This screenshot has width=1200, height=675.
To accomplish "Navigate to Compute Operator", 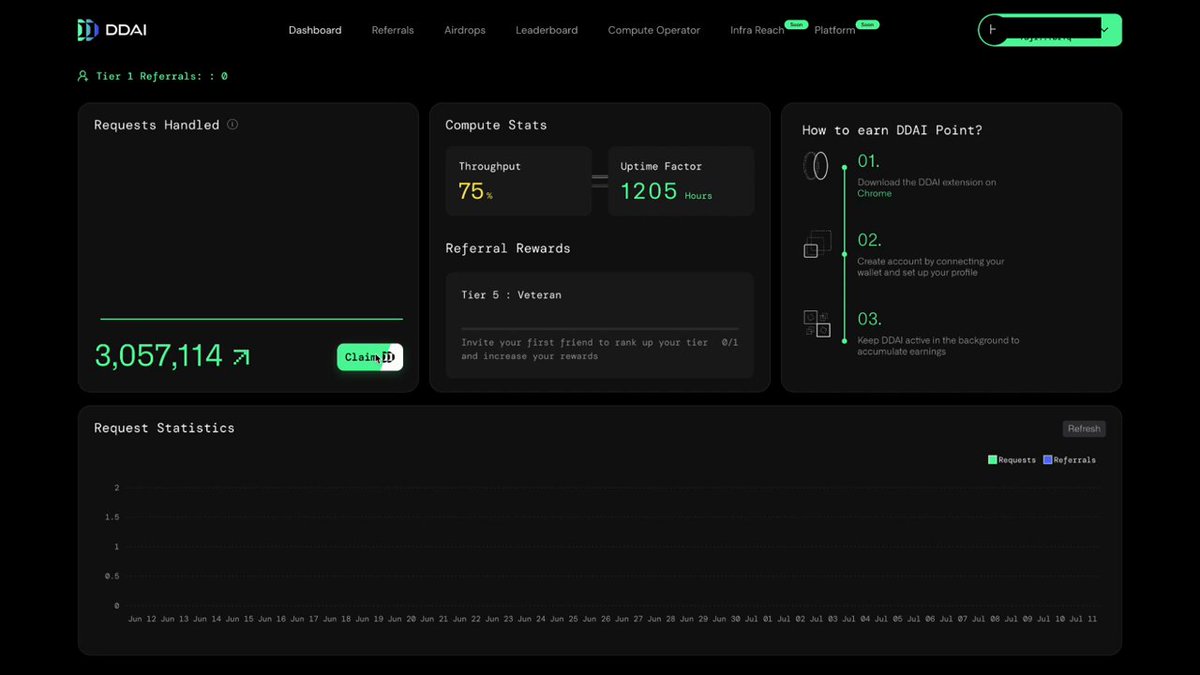I will tap(654, 30).
